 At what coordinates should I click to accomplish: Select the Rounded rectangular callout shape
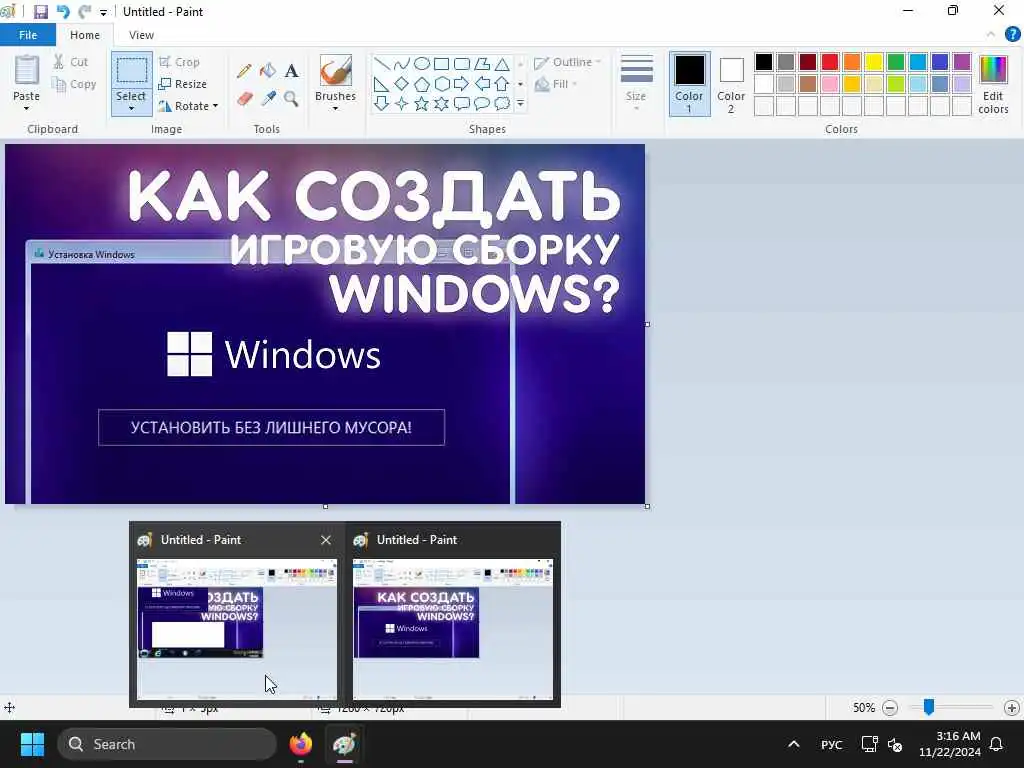462,103
